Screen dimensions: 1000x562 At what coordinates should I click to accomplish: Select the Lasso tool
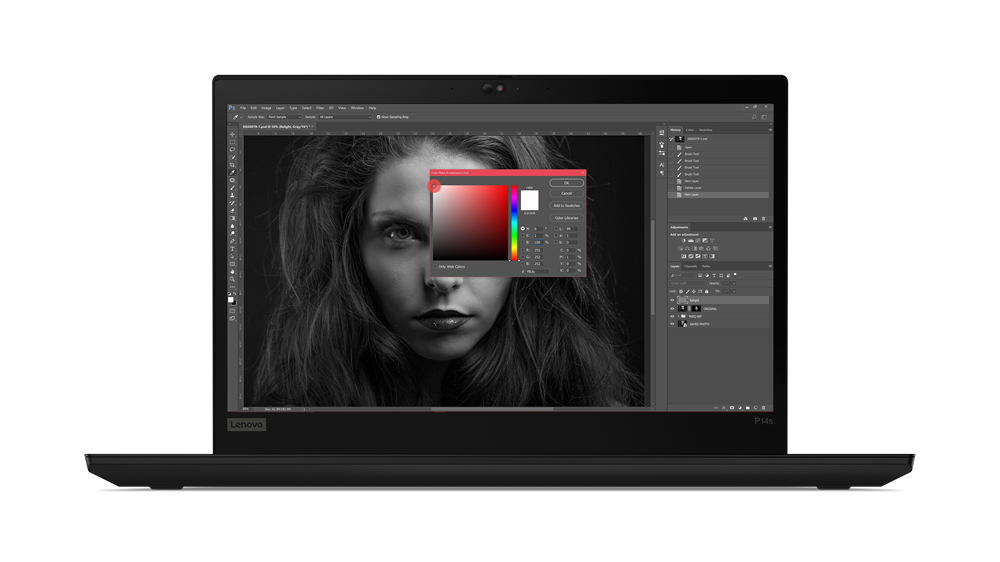coord(233,150)
